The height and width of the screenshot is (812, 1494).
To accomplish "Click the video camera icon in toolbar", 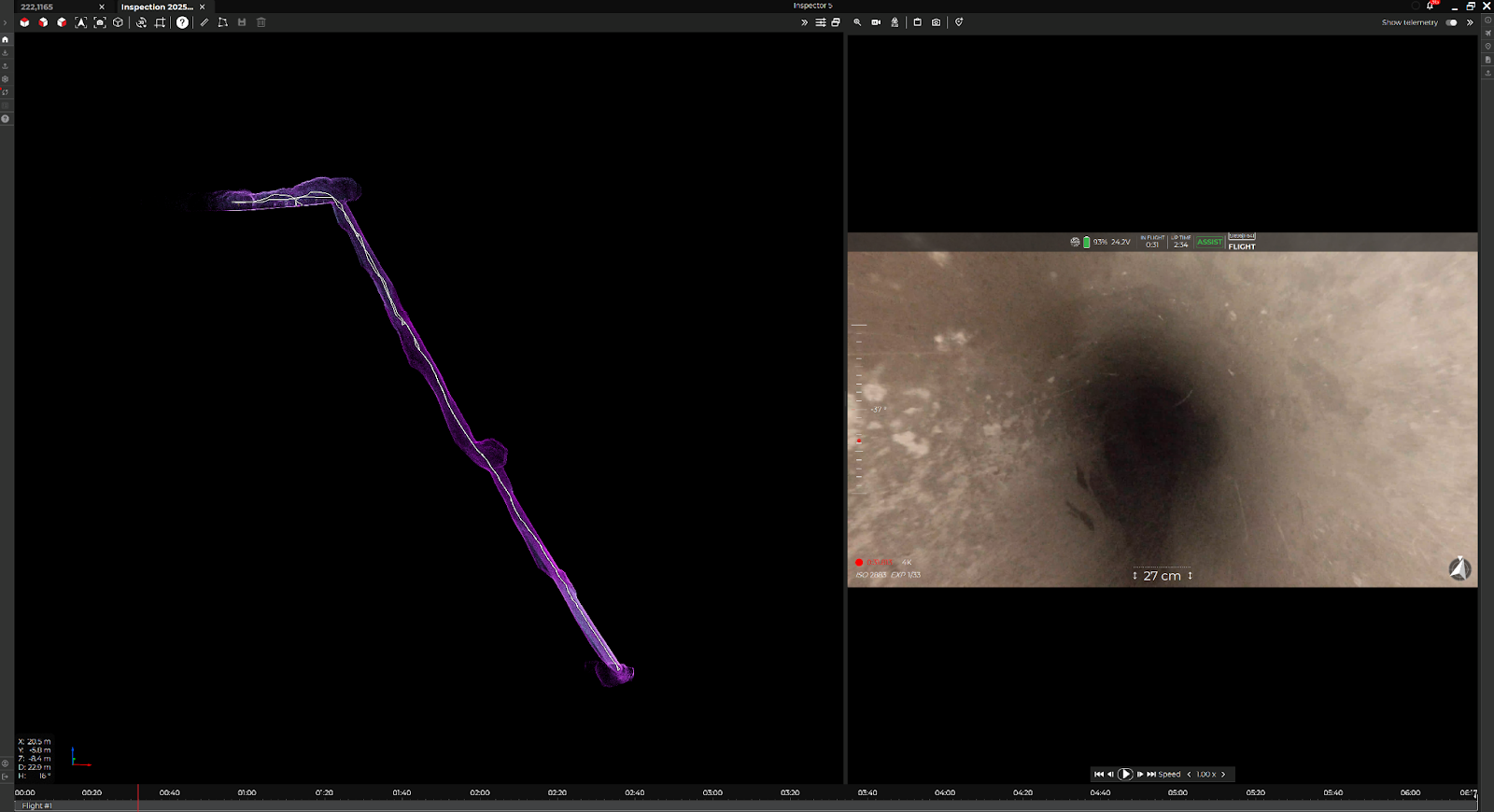I will tap(876, 22).
